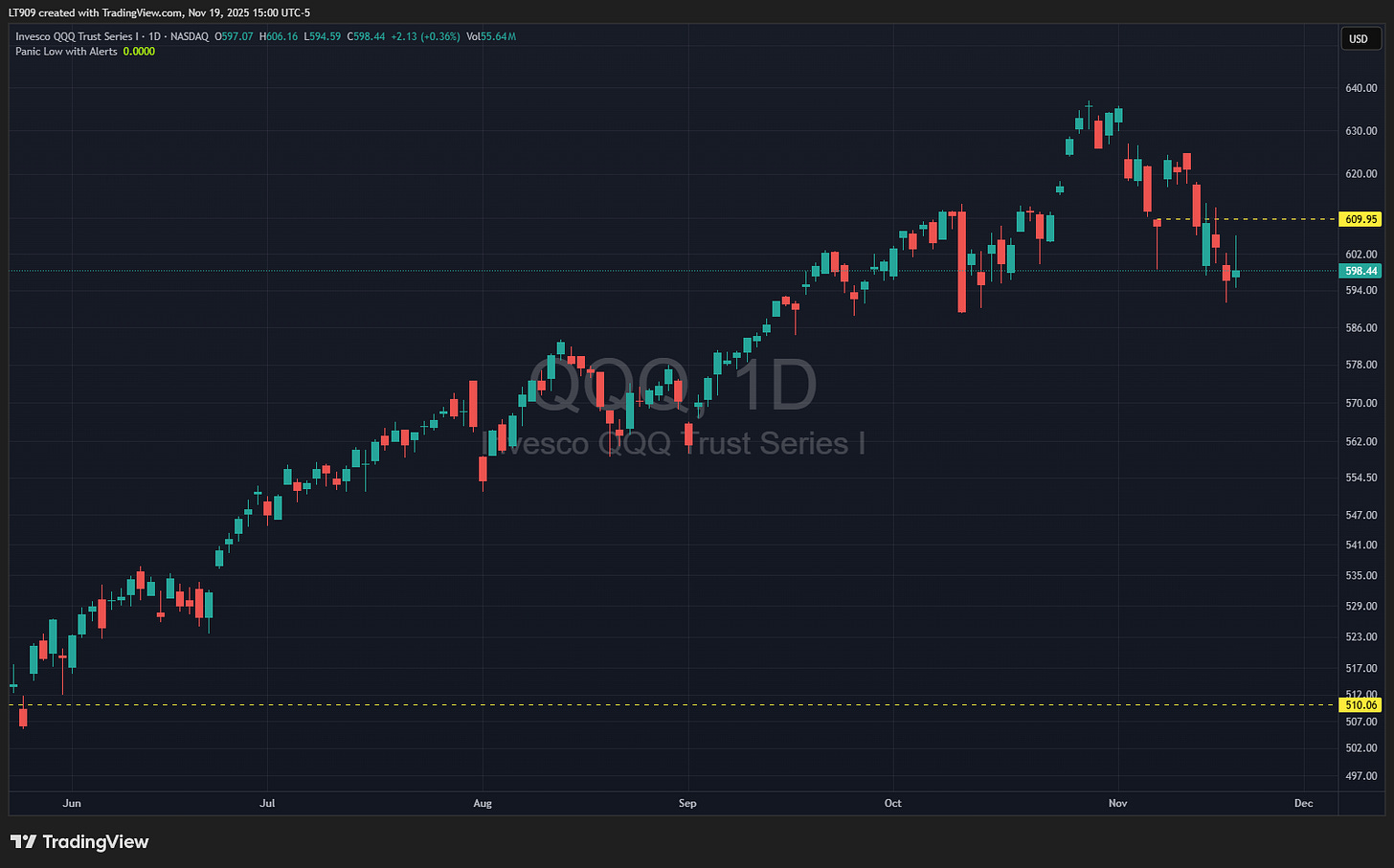Viewport: 1394px width, 868px height.
Task: Click the current price label 598.44 on the axis
Action: click(x=1360, y=271)
